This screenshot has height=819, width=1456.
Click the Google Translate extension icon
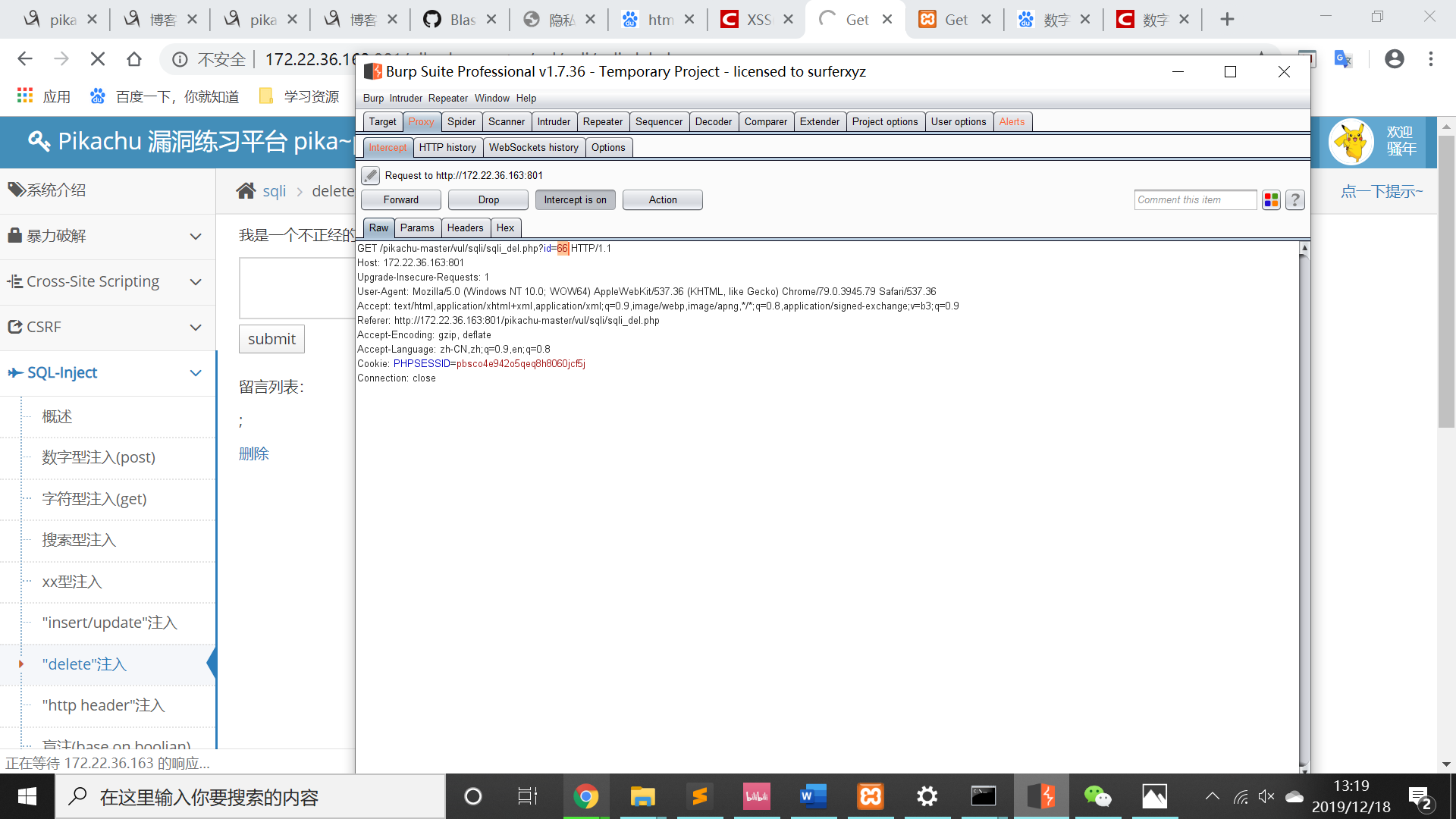[x=1343, y=59]
